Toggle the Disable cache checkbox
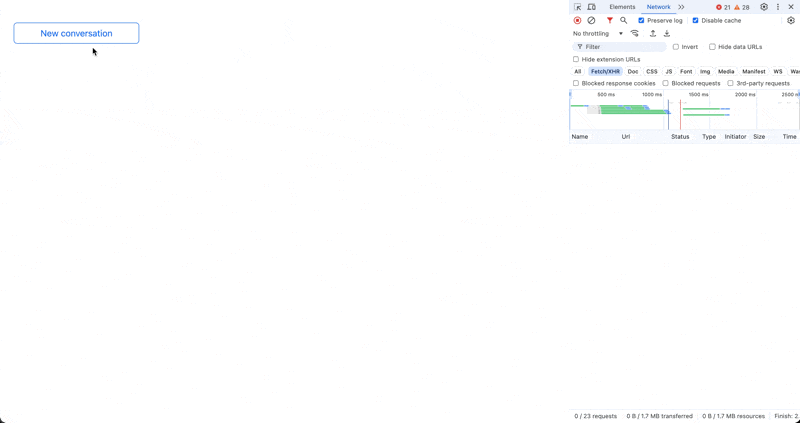Image resolution: width=800 pixels, height=423 pixels. (x=695, y=20)
